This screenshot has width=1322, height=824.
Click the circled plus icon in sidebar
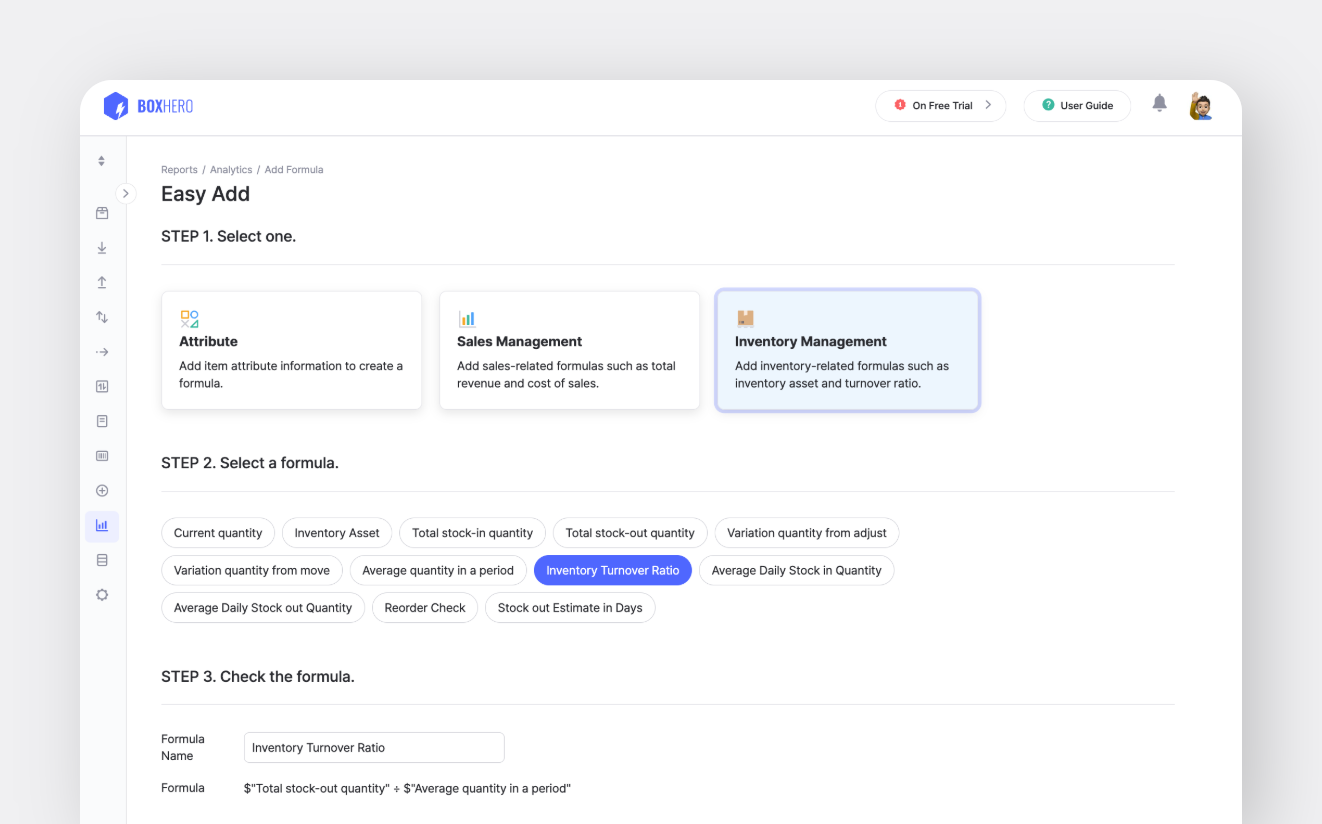102,491
